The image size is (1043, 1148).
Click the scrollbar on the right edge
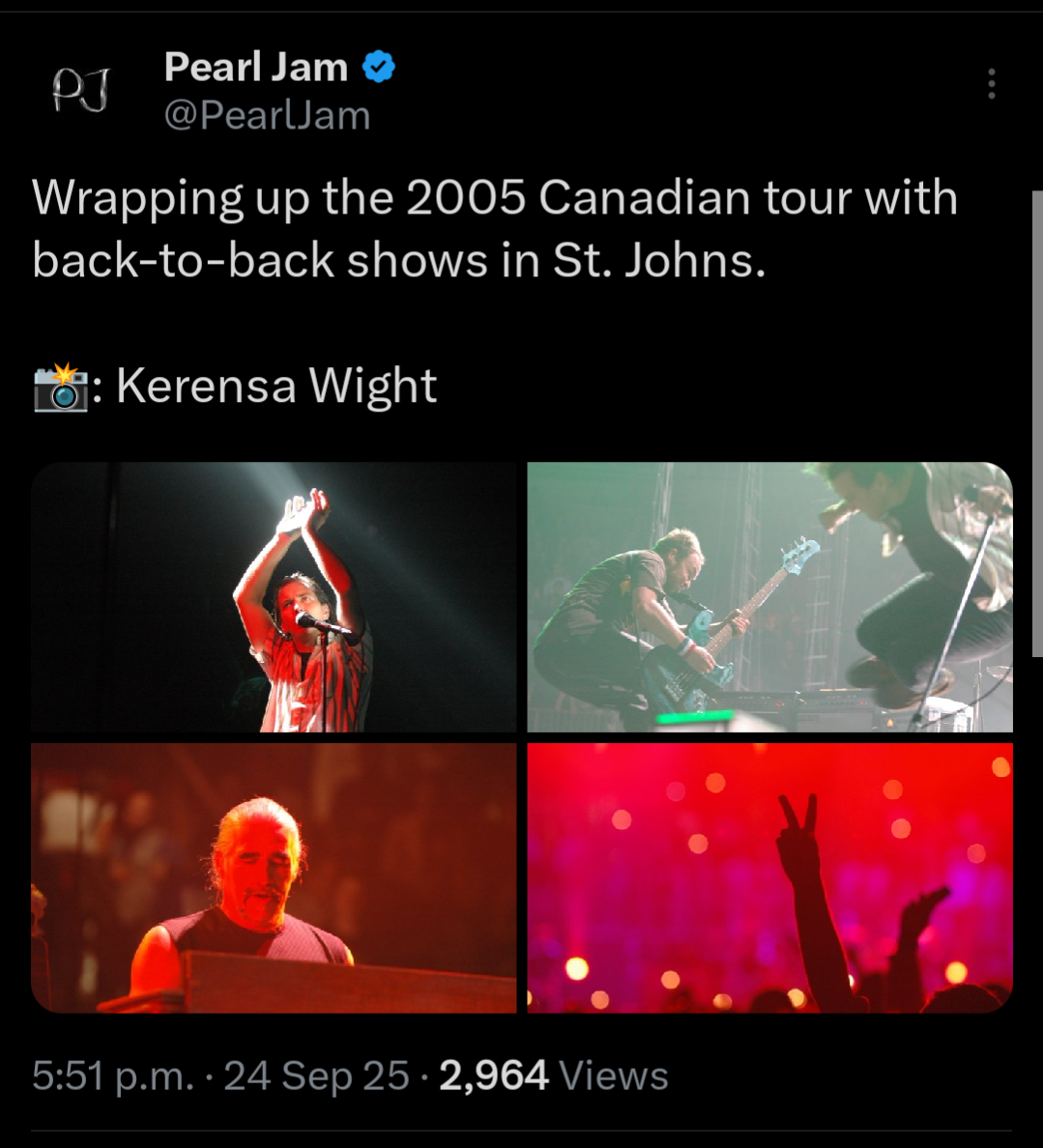click(x=1037, y=423)
